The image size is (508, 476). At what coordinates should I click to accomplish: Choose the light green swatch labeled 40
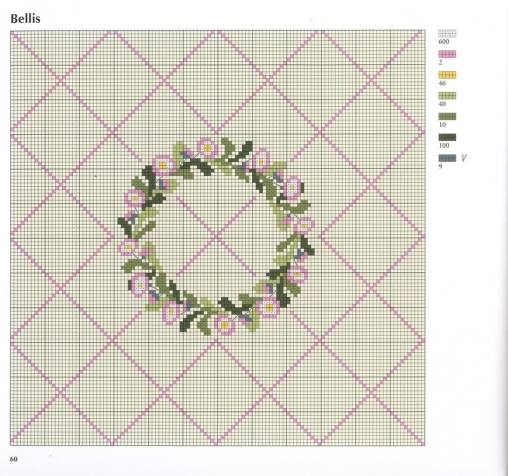coord(447,96)
